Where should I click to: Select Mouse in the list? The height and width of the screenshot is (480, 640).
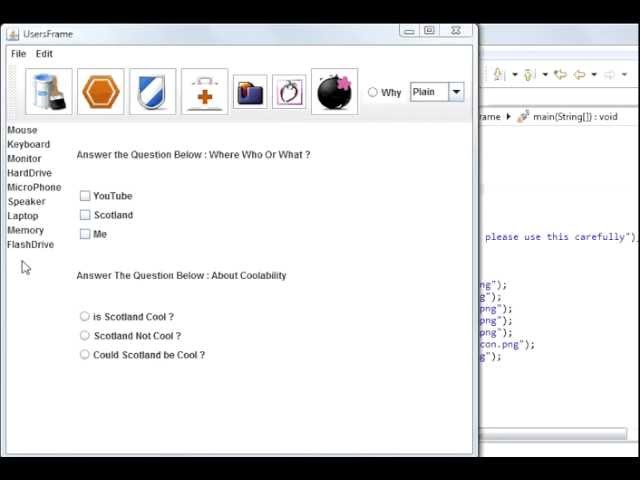[22, 130]
